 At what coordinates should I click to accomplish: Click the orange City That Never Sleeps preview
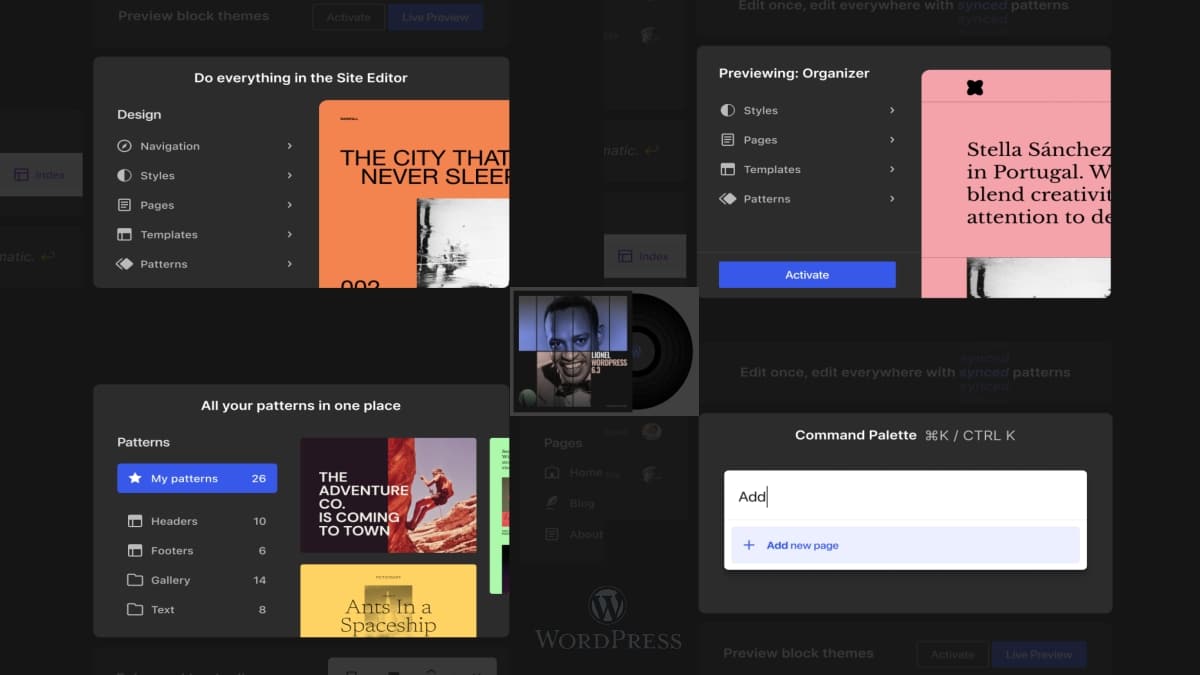[x=414, y=194]
